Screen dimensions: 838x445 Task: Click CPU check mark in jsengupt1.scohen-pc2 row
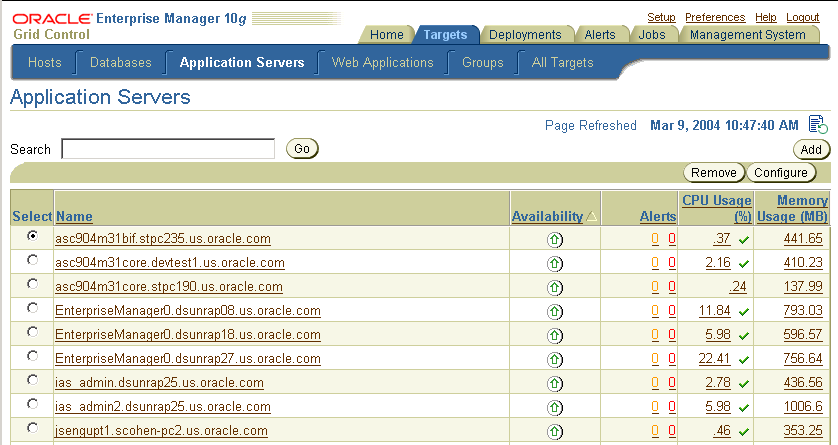pos(743,432)
